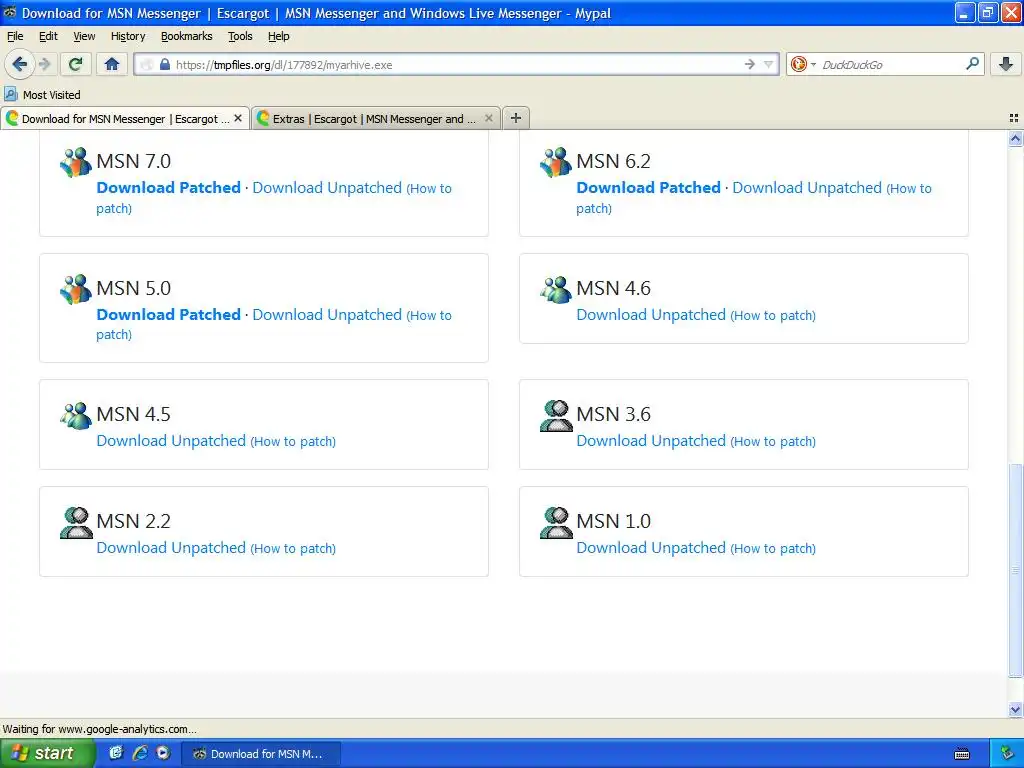The width and height of the screenshot is (1024, 768).
Task: Click the MSN 1.0 gray person icon
Action: 556,522
